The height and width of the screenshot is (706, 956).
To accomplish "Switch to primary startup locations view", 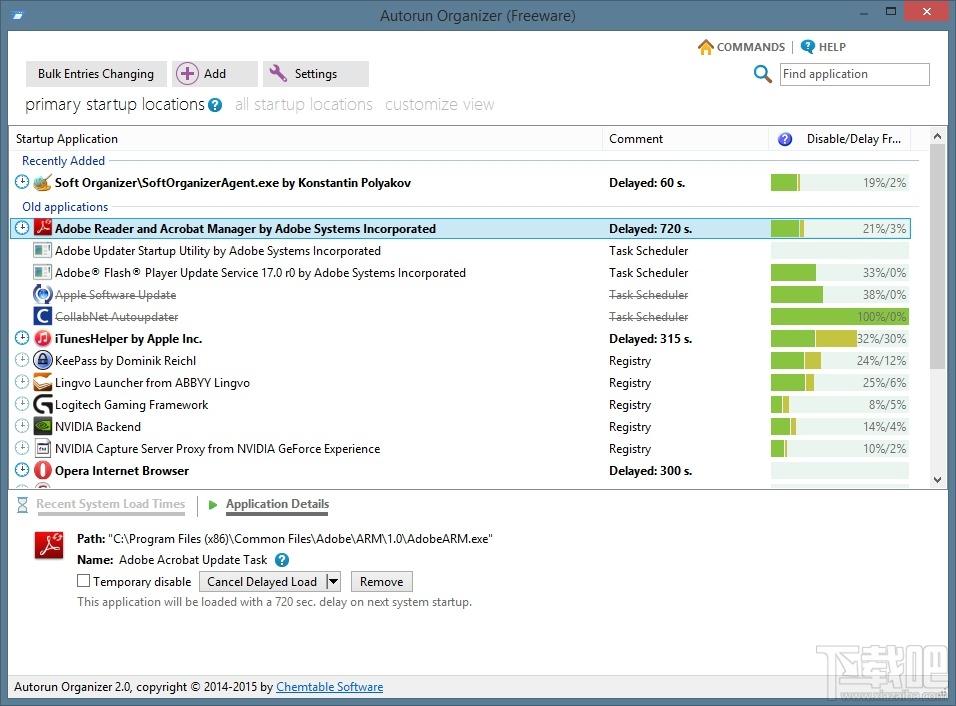I will tap(115, 104).
